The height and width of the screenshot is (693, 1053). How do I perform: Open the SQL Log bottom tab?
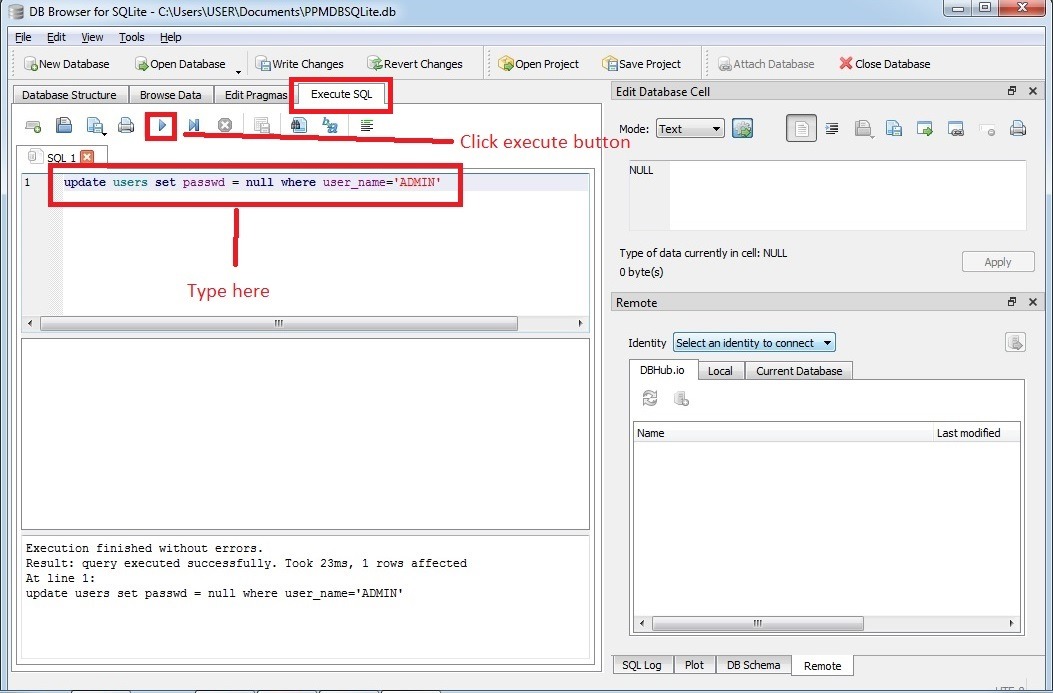tap(641, 665)
